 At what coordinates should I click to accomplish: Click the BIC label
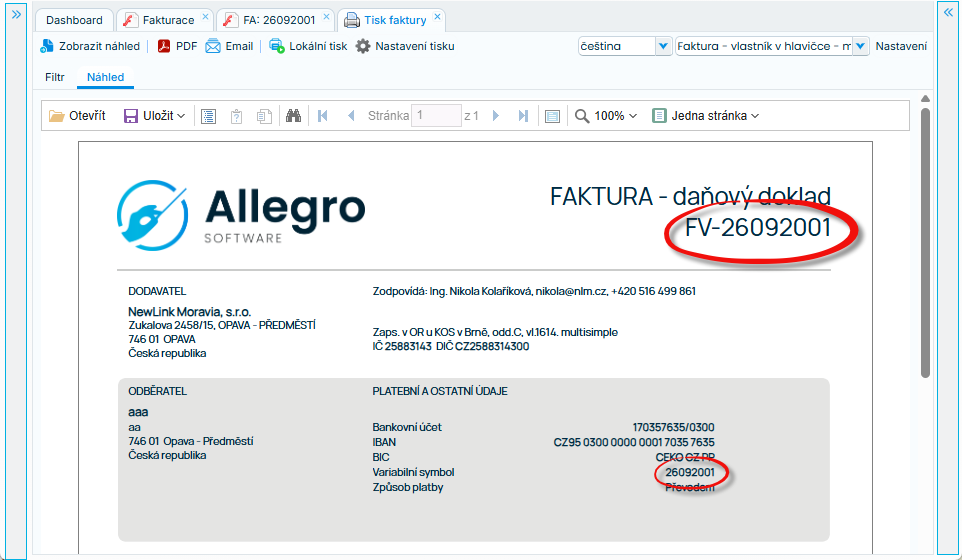pyautogui.click(x=381, y=458)
